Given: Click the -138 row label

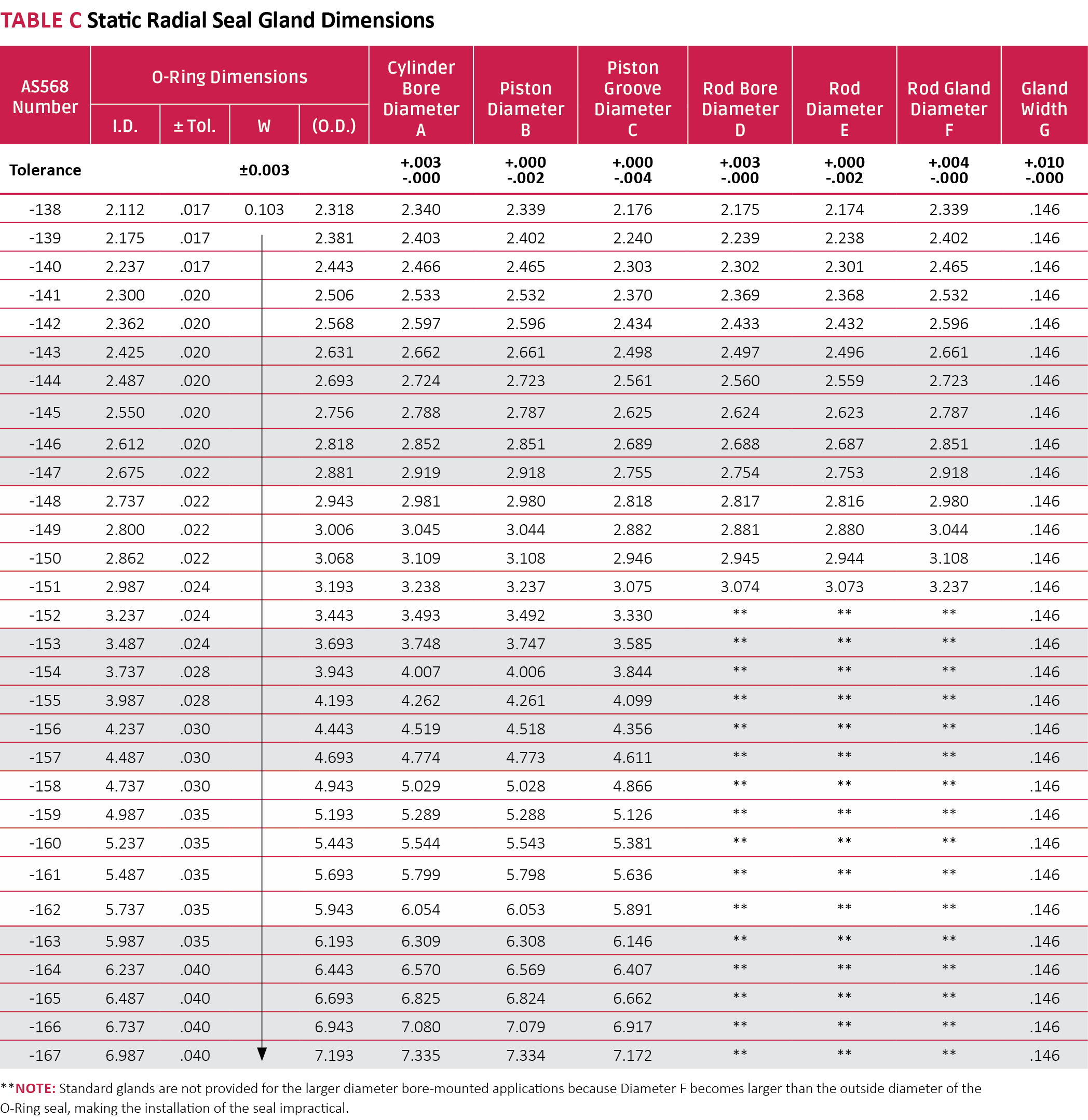Looking at the screenshot, I should tap(45, 210).
